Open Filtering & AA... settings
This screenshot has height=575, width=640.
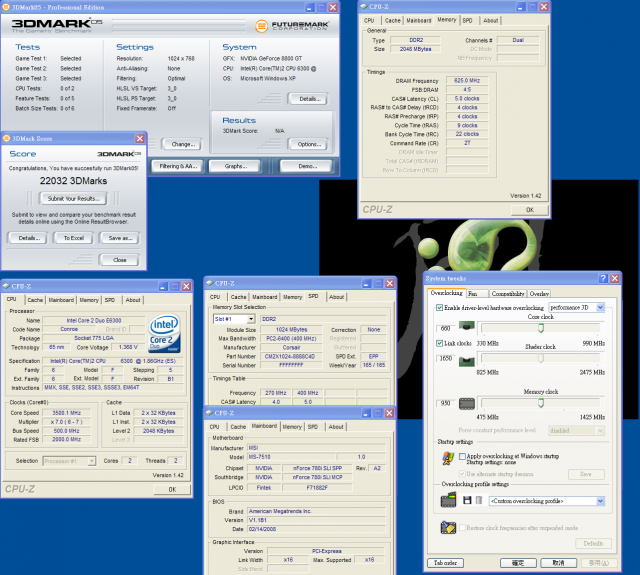(x=178, y=166)
